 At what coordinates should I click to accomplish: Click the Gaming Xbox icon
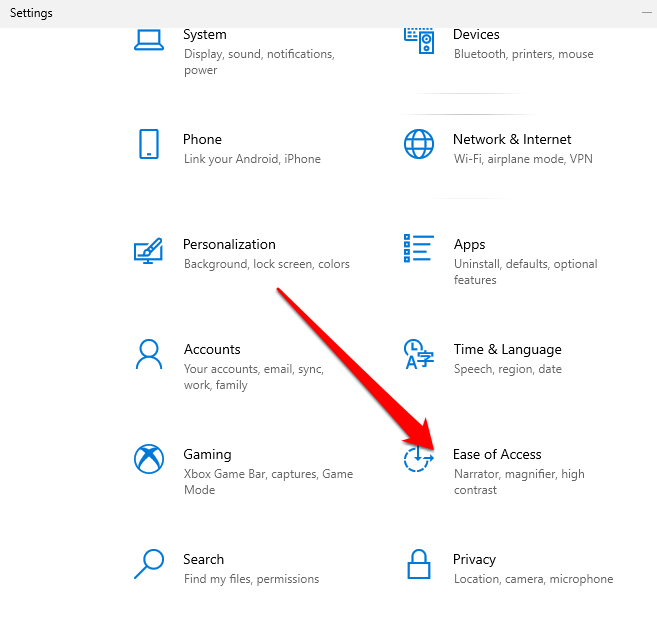tap(149, 459)
